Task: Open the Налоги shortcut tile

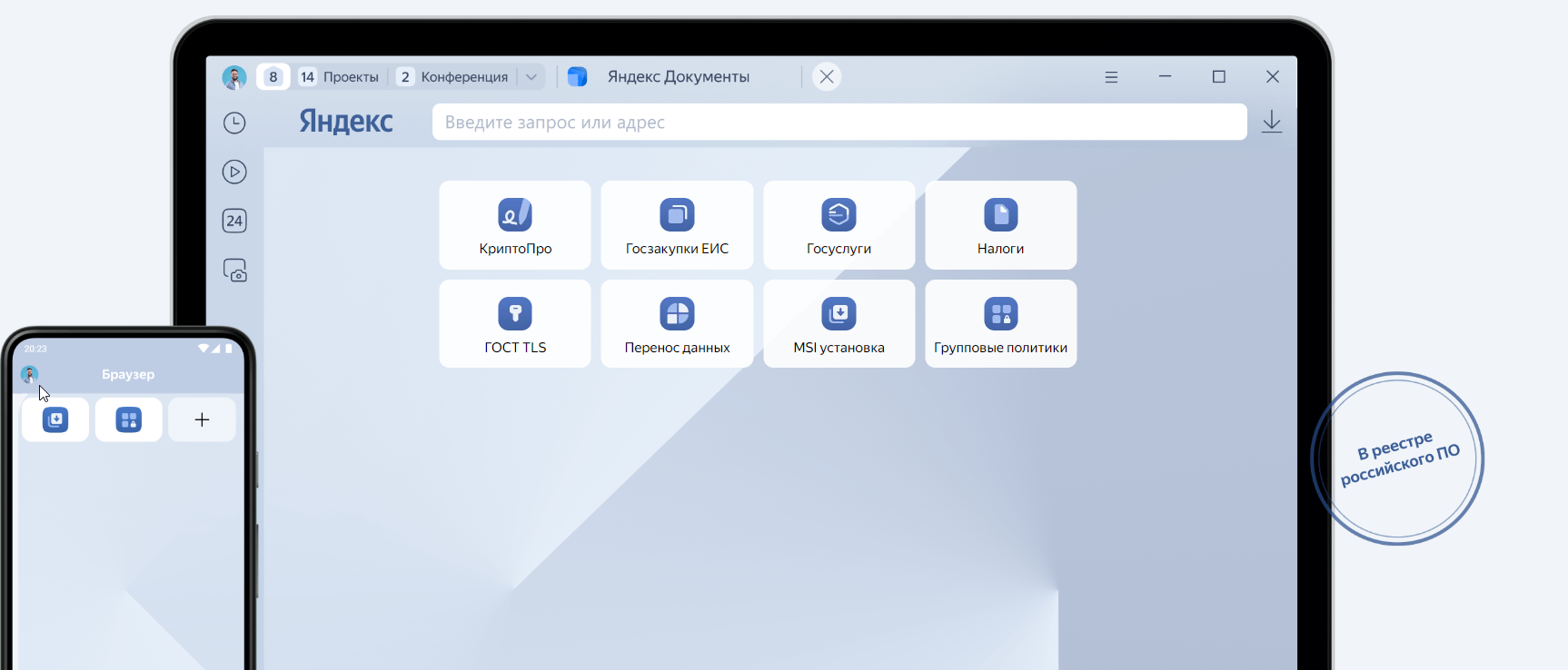Action: (x=1000, y=225)
